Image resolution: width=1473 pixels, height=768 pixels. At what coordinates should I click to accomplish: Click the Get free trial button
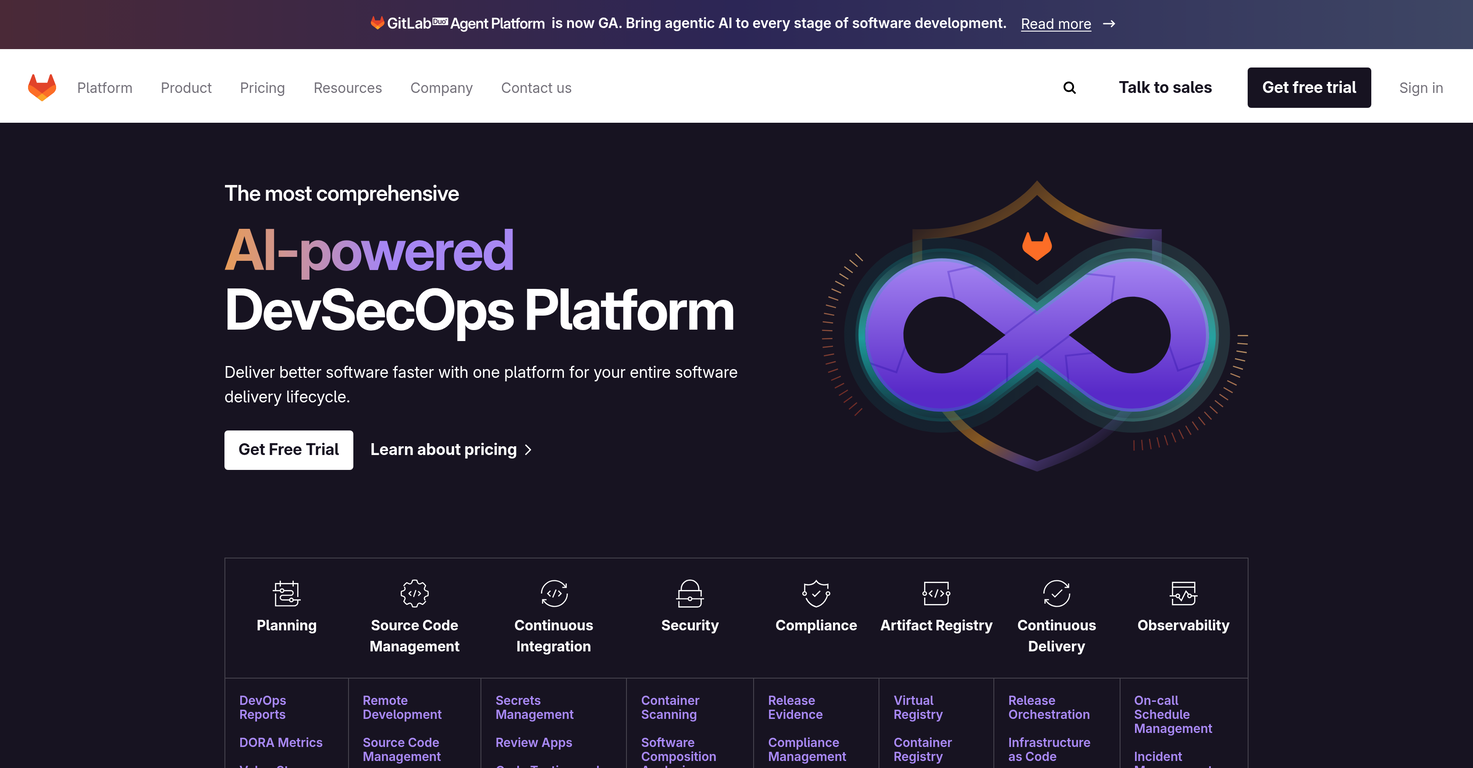pyautogui.click(x=1308, y=87)
